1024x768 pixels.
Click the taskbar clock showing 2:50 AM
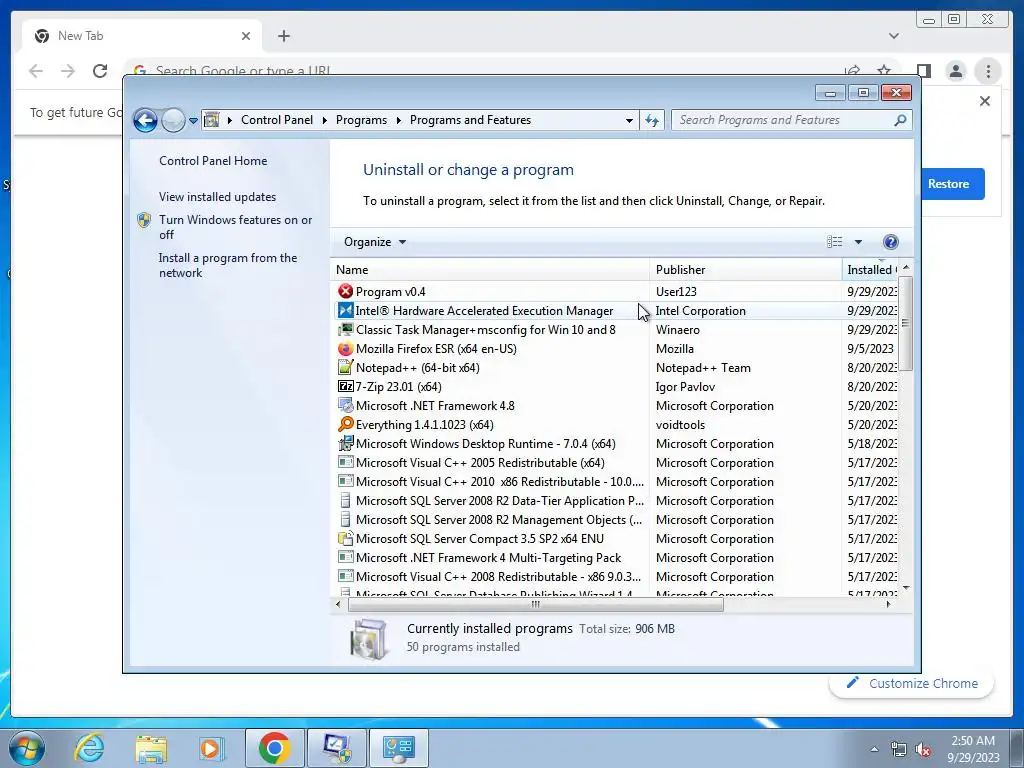(973, 749)
